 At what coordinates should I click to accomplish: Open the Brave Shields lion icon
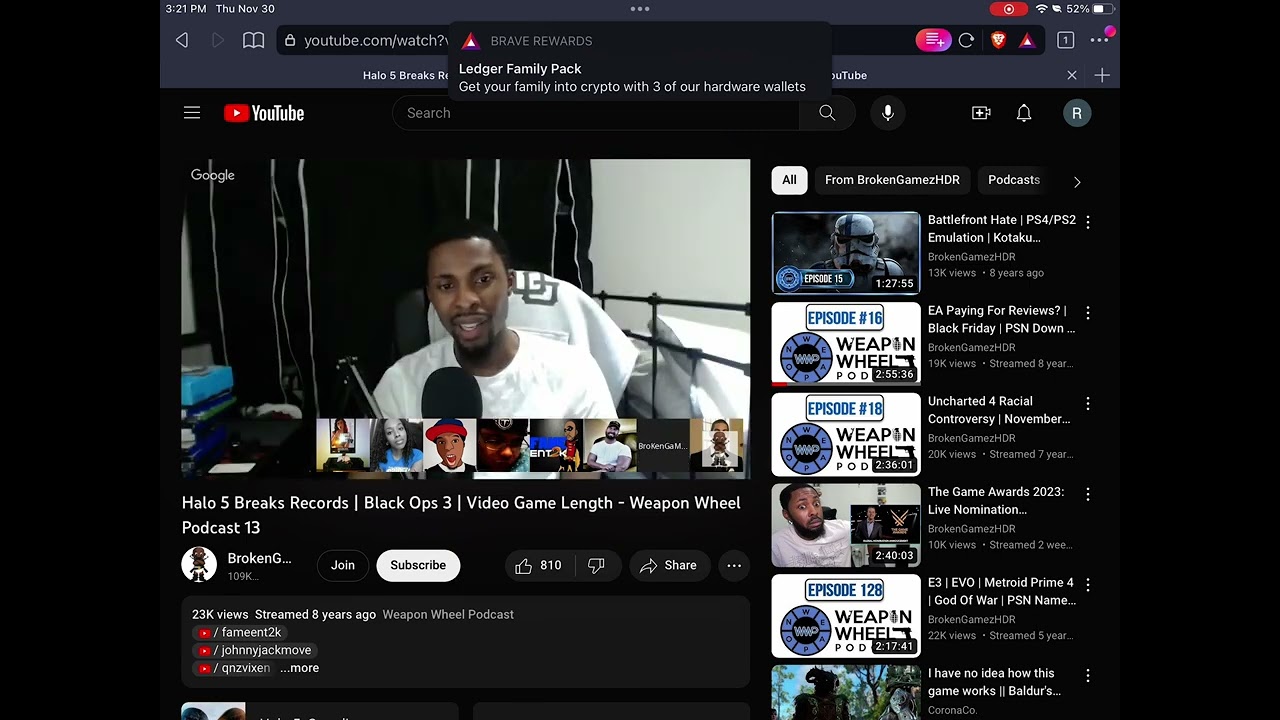(998, 40)
